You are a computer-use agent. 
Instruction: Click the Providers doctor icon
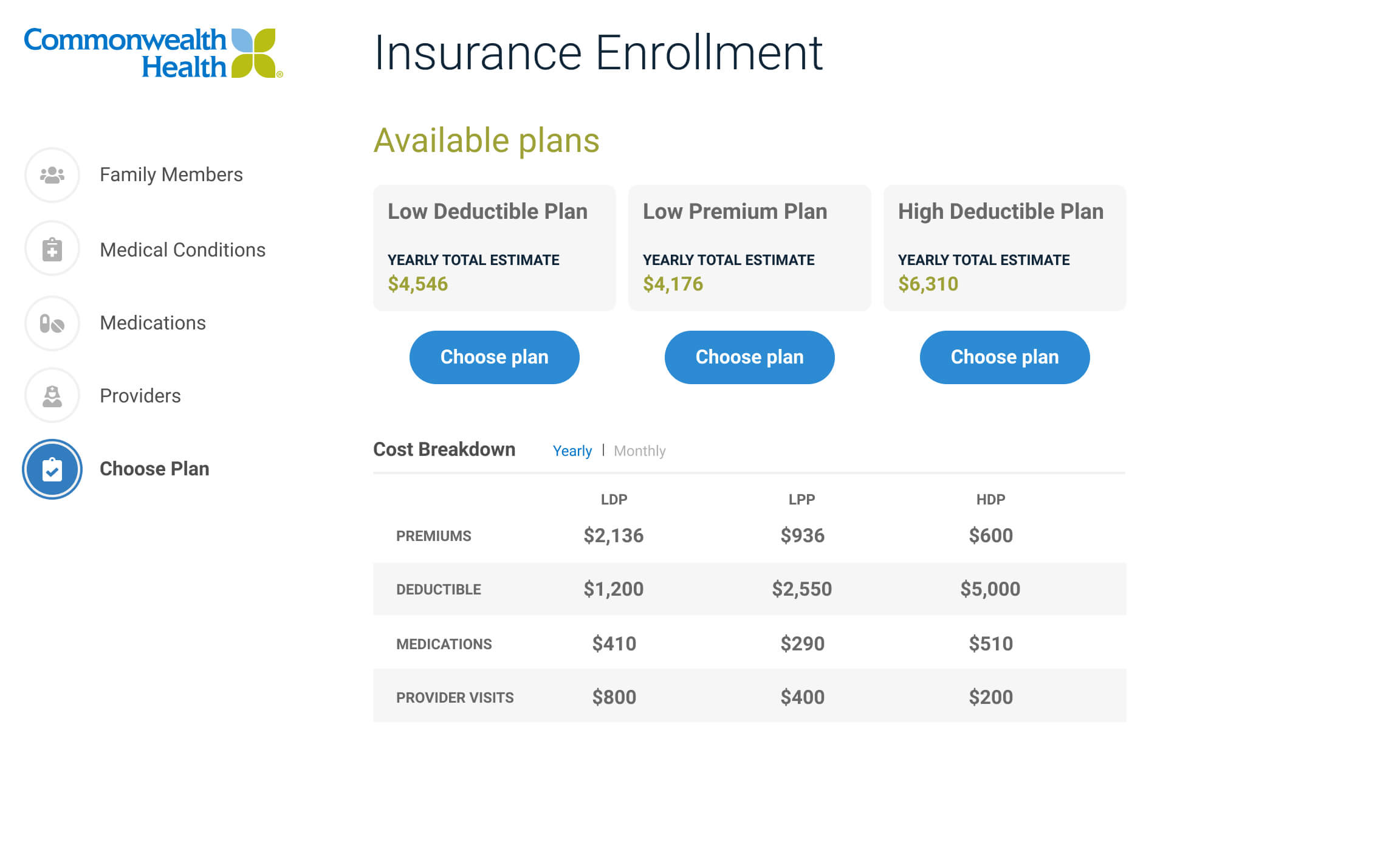(x=52, y=396)
